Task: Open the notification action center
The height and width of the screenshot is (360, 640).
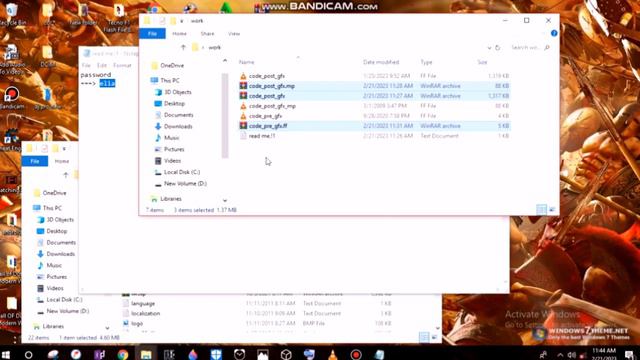Action: [629, 354]
